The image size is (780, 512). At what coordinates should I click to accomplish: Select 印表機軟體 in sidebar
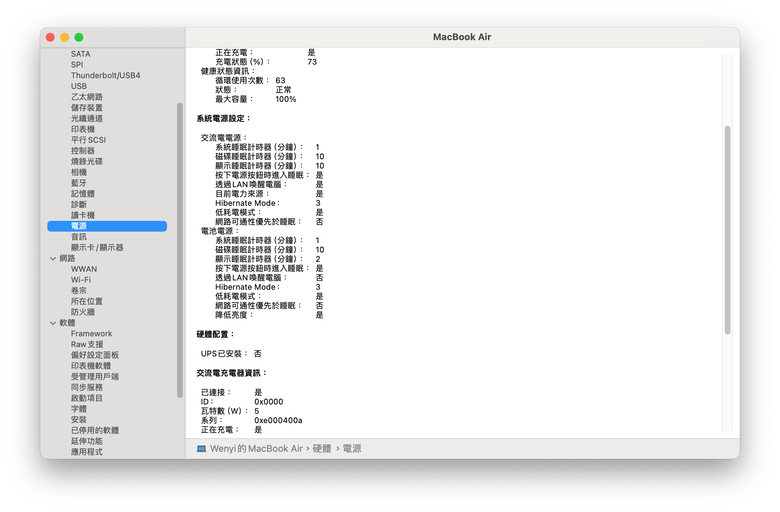tap(91, 366)
